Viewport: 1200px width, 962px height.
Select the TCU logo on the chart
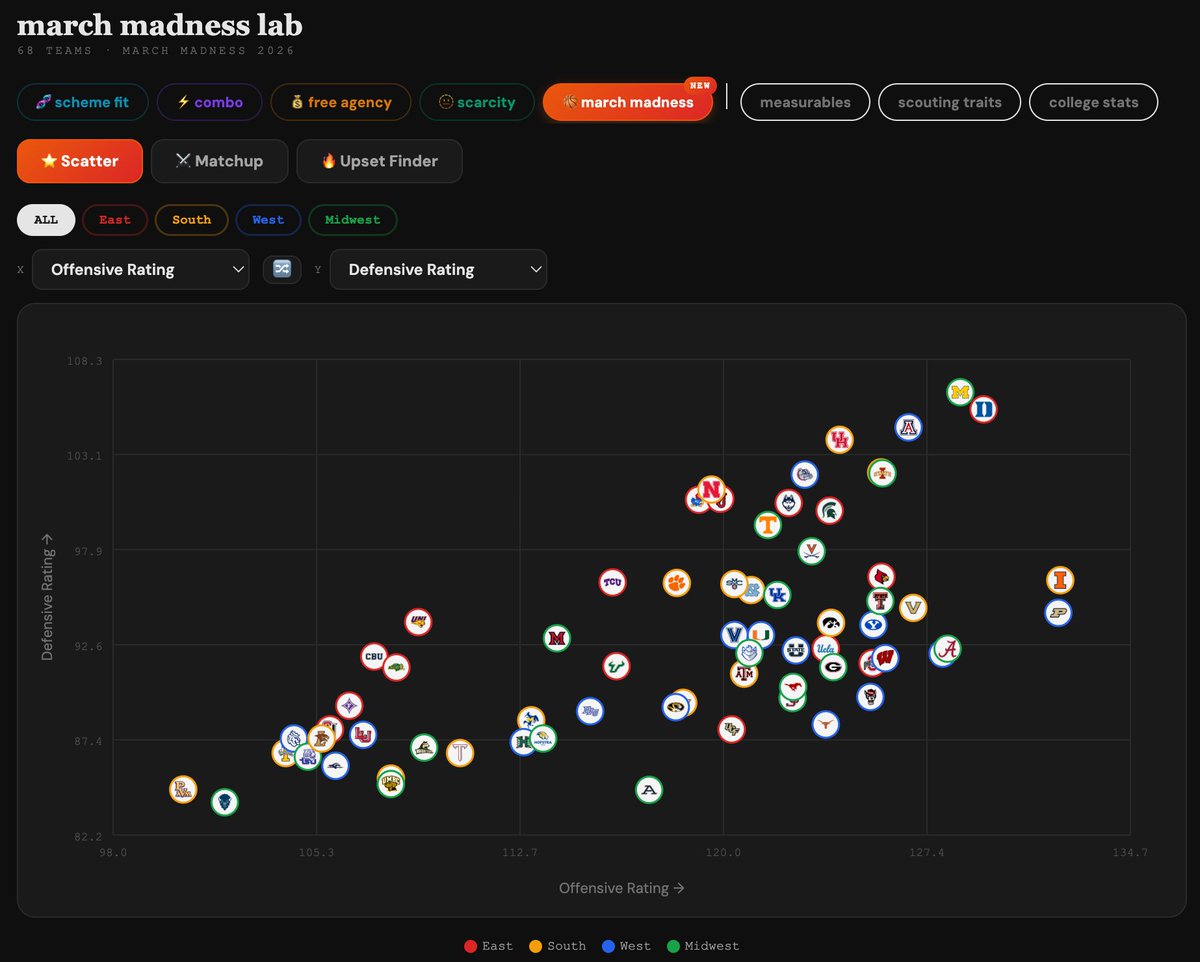tap(613, 582)
